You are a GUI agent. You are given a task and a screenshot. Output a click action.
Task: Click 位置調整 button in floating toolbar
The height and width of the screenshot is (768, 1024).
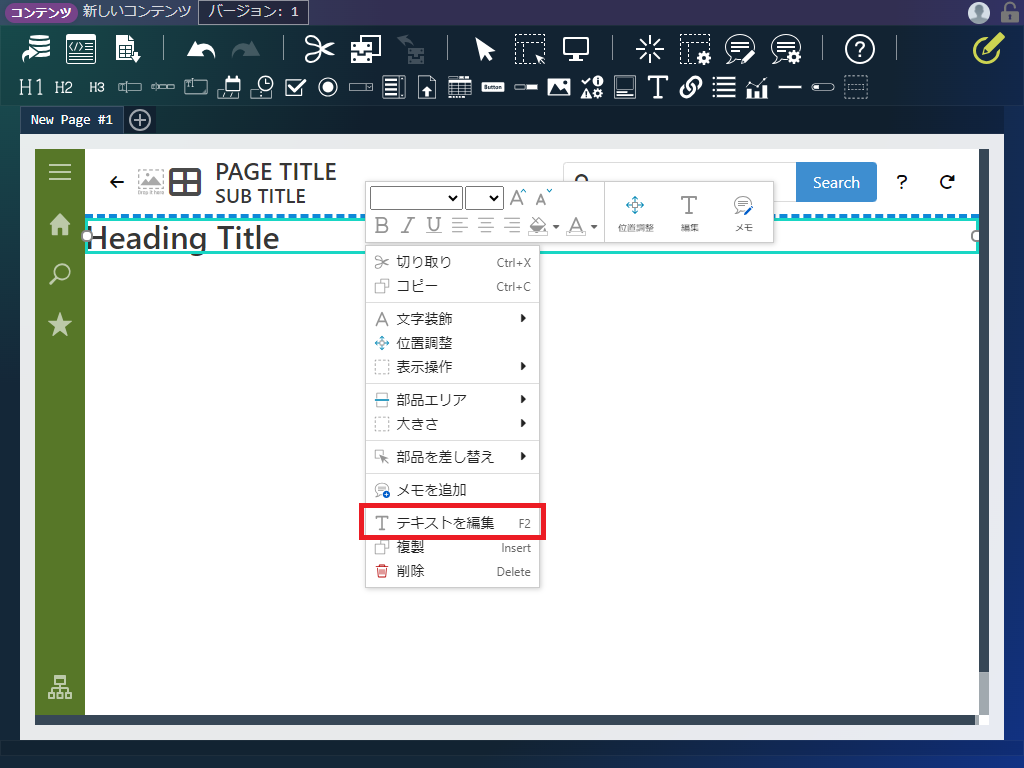[635, 213]
